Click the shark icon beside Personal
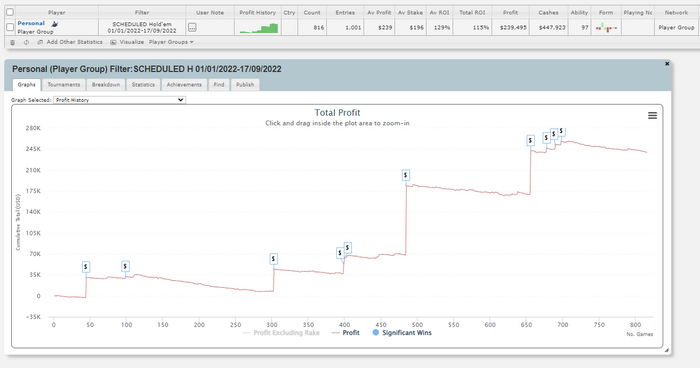The width and height of the screenshot is (700, 368). 55,24
